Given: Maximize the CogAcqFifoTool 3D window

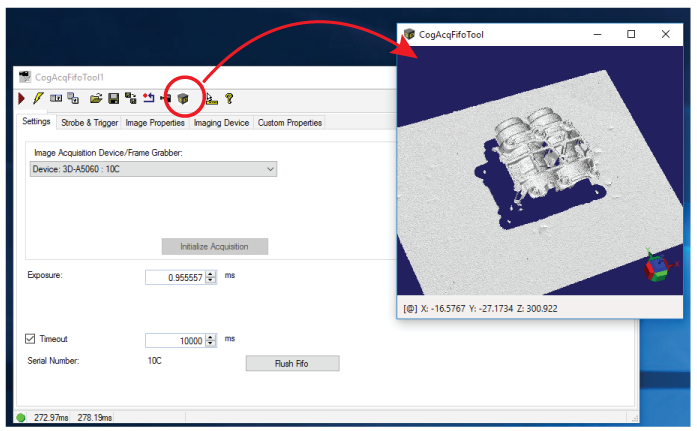Looking at the screenshot, I should tap(631, 34).
